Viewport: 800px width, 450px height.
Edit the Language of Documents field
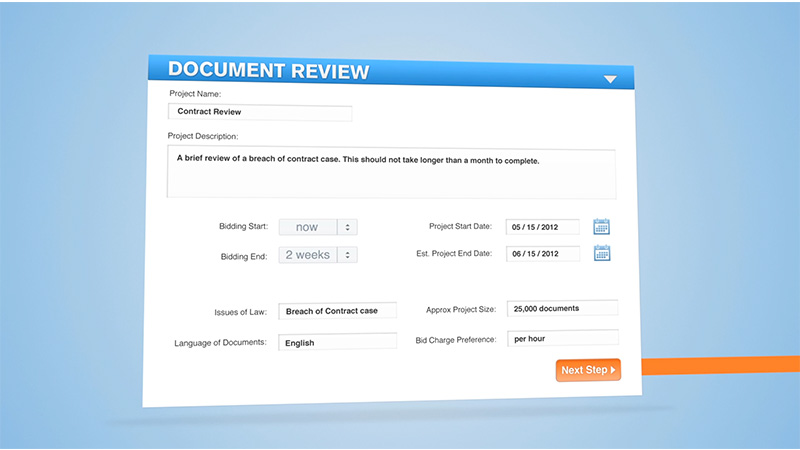tap(337, 342)
